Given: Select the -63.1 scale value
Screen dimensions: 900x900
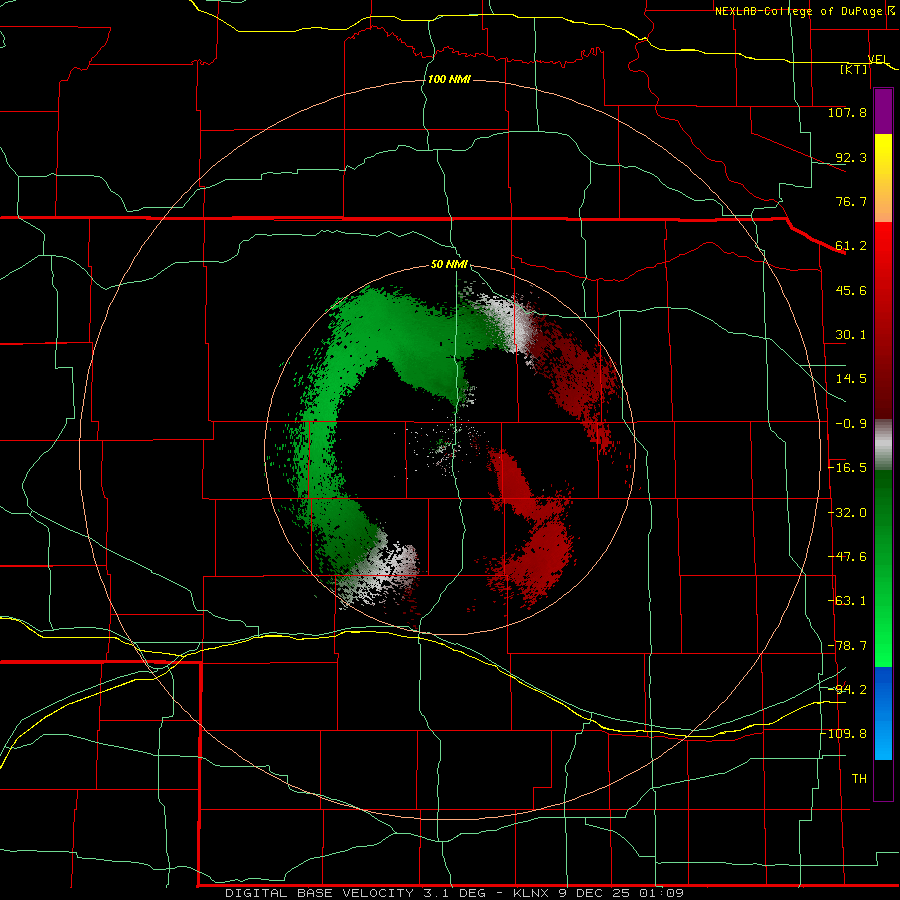Looking at the screenshot, I should [847, 601].
